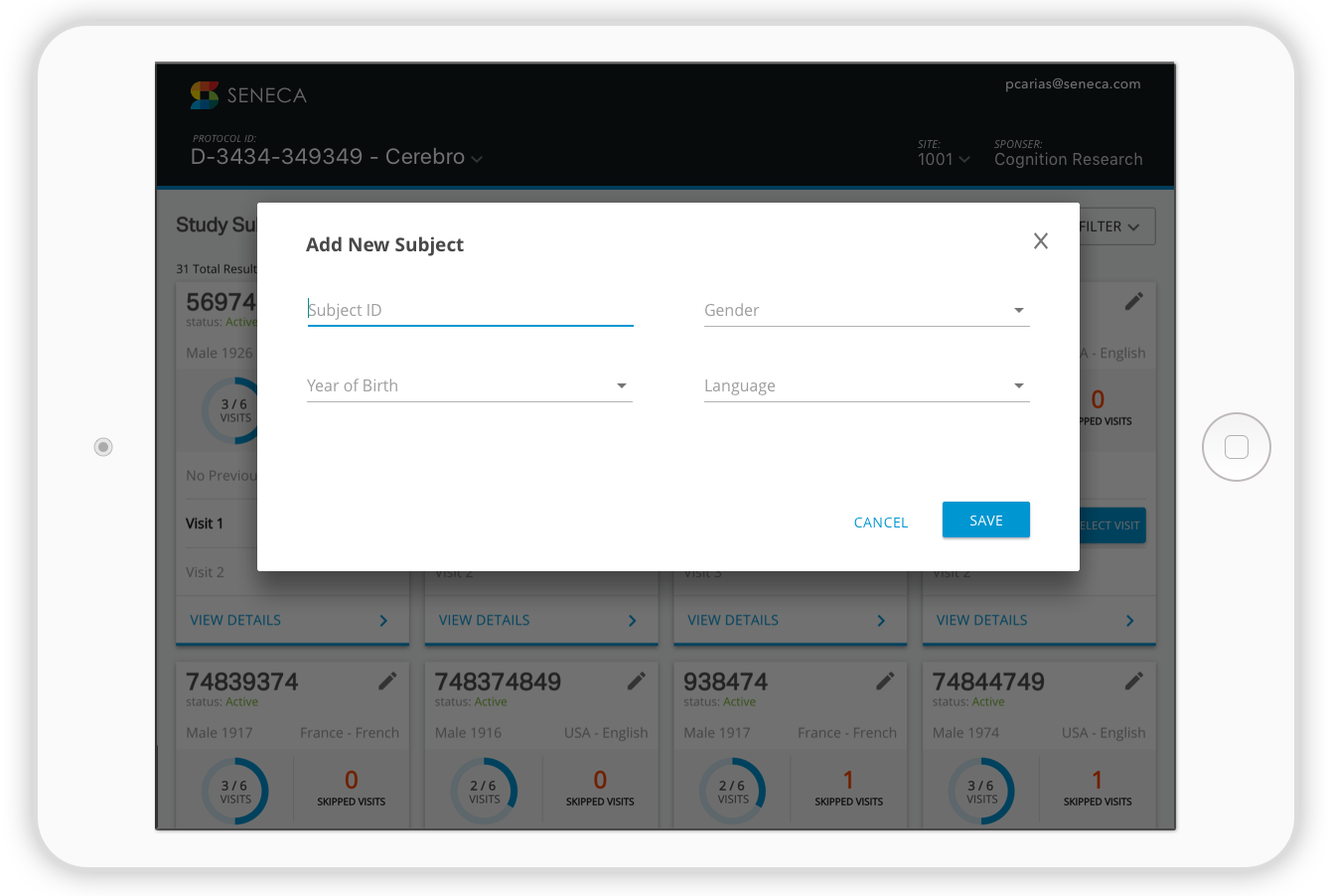Viewport: 1328px width, 896px height.
Task: Click the 3/6 visits progress circle for 74839374
Action: coord(236,790)
